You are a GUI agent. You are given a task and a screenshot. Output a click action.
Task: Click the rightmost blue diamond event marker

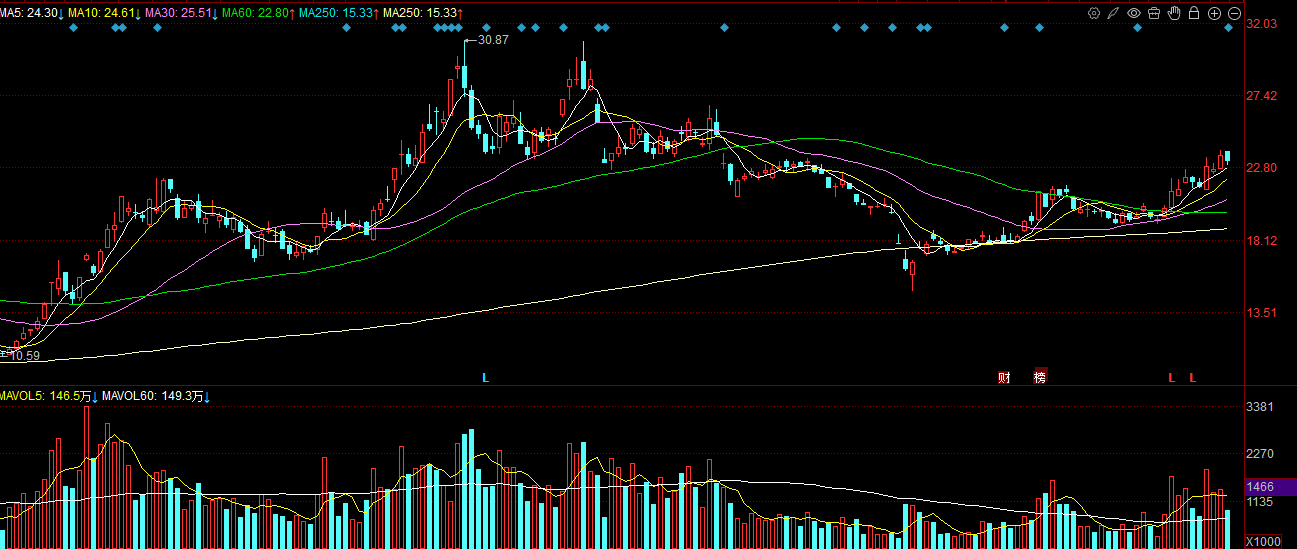1229,27
